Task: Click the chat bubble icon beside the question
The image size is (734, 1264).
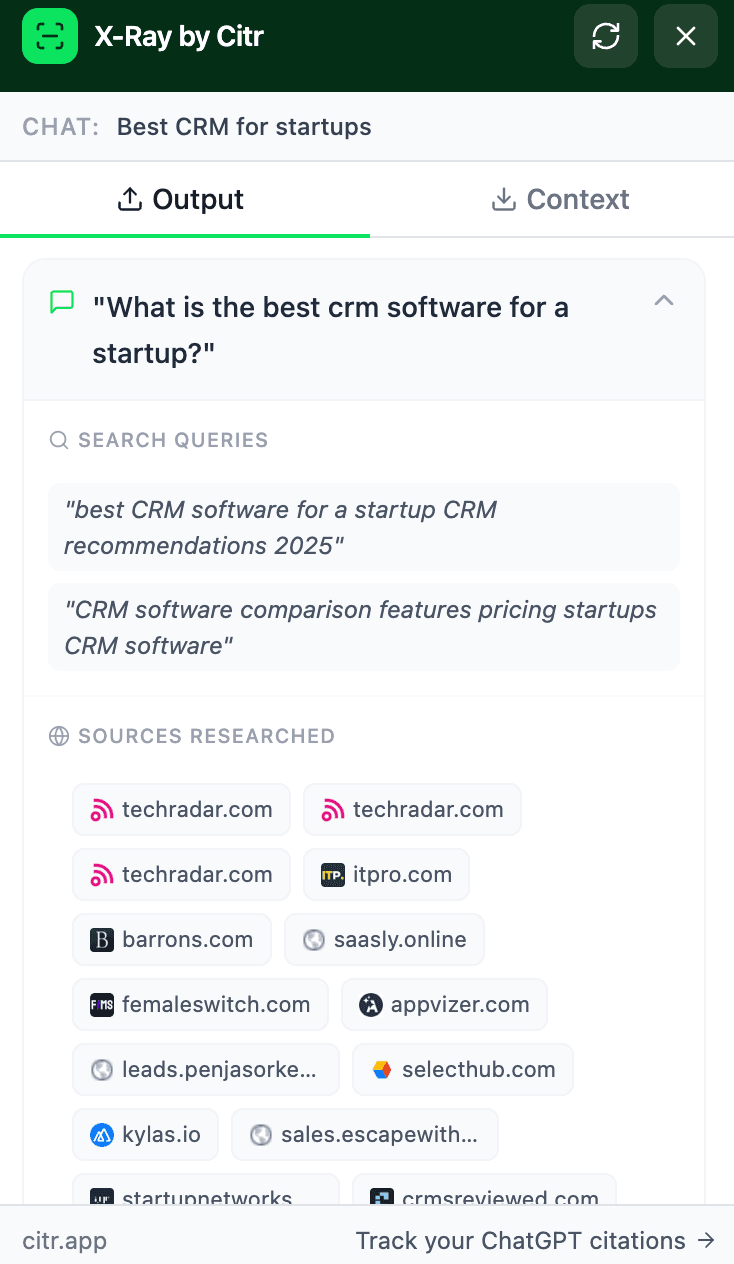Action: tap(62, 302)
